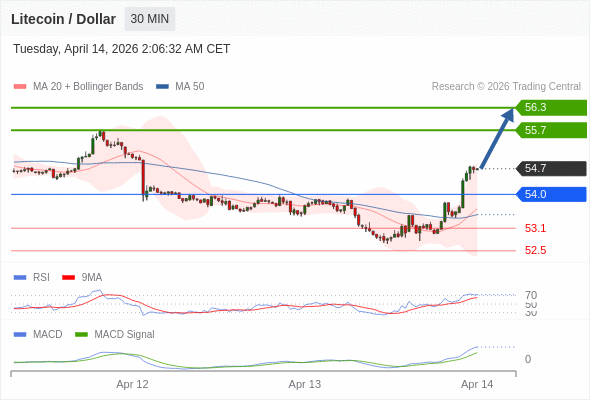Click the RSI legend blue swatch

(x=20, y=278)
